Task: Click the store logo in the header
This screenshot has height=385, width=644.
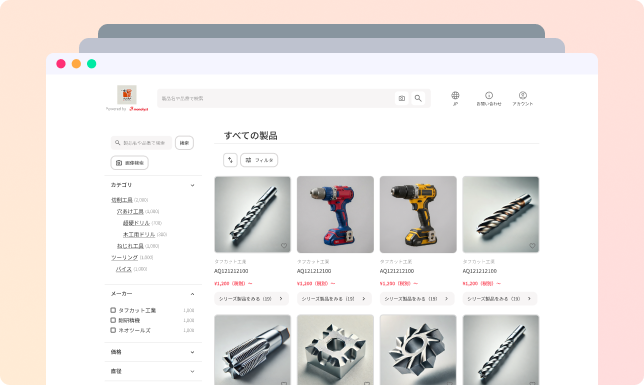Action: [126, 95]
